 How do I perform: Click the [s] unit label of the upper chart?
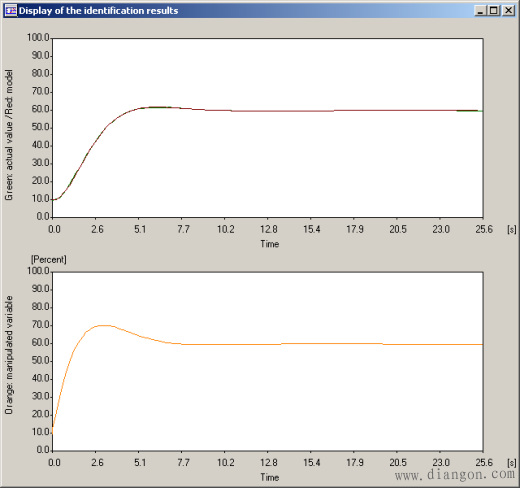pyautogui.click(x=511, y=230)
